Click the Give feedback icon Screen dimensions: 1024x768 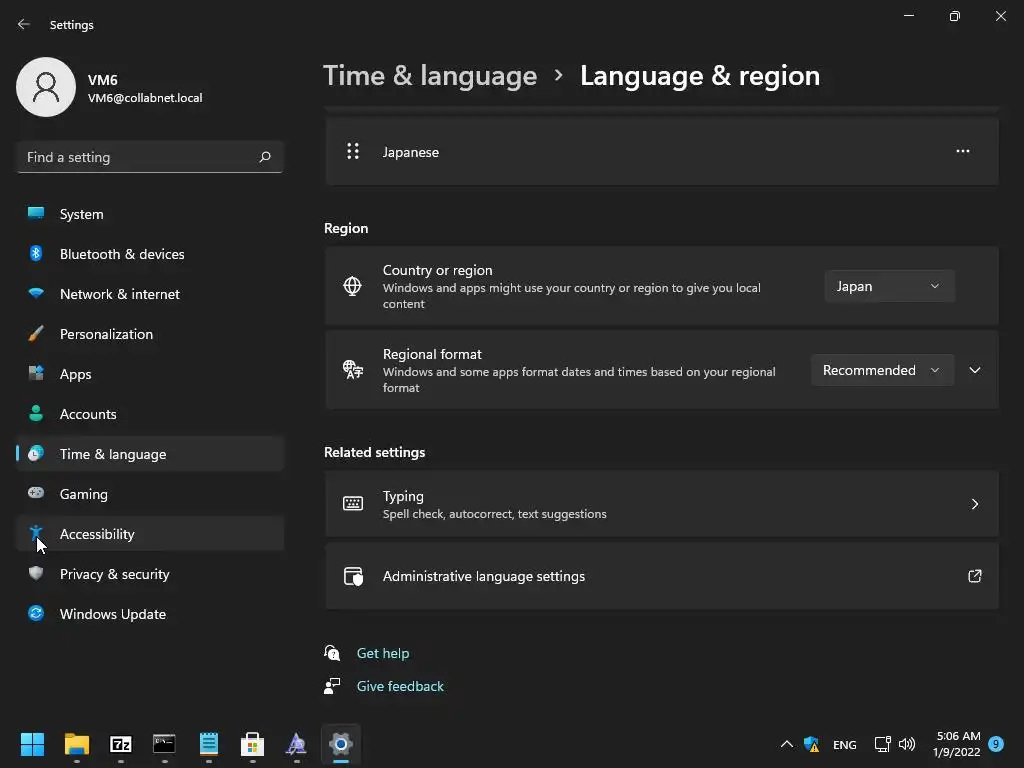click(332, 686)
